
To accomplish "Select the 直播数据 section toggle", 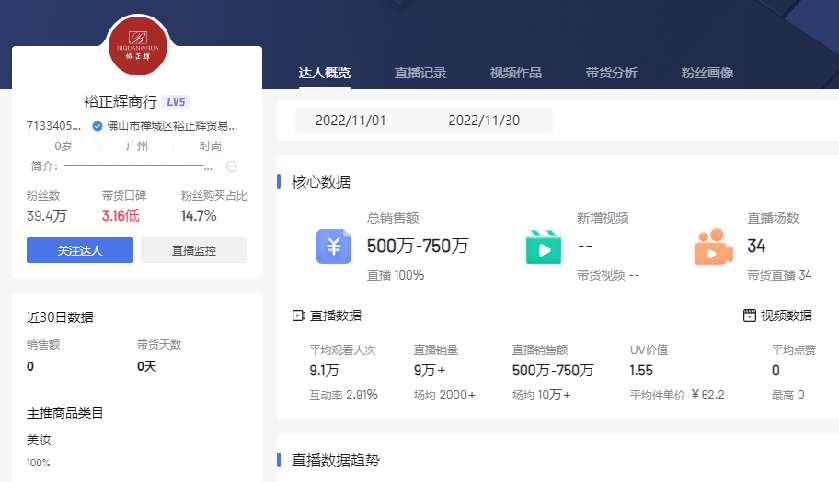I will (327, 316).
